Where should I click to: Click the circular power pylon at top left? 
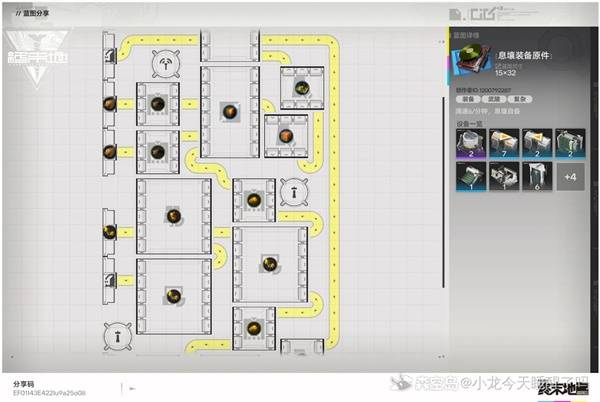(x=165, y=63)
